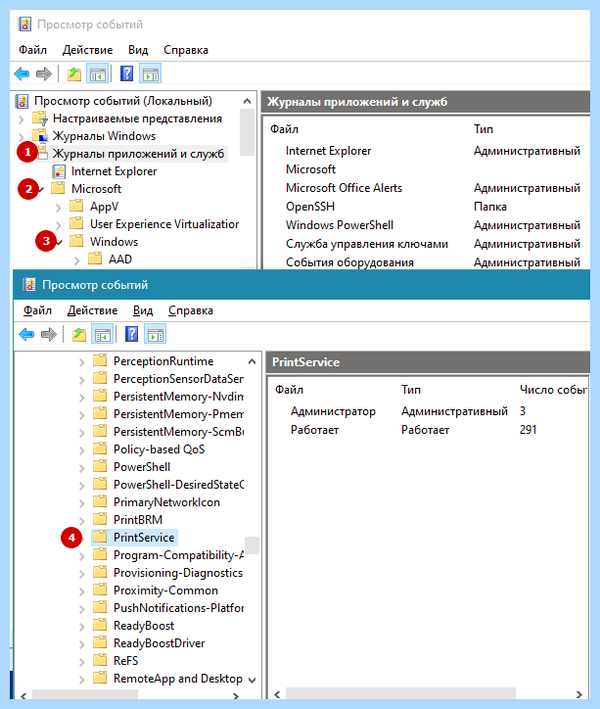Sort by Число событий column header
This screenshot has width=600, height=709.
point(553,389)
